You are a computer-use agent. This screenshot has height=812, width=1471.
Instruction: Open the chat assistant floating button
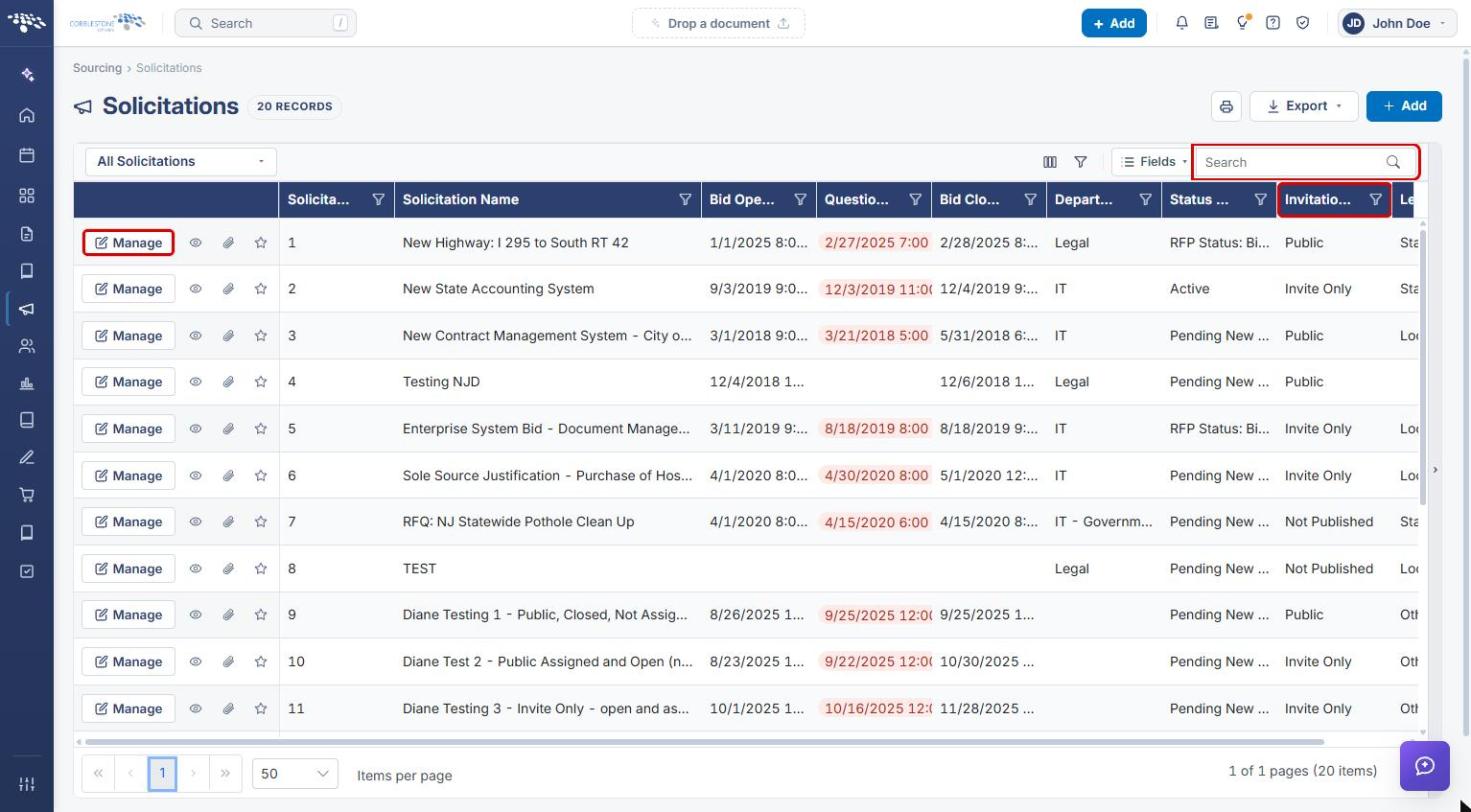[1425, 766]
